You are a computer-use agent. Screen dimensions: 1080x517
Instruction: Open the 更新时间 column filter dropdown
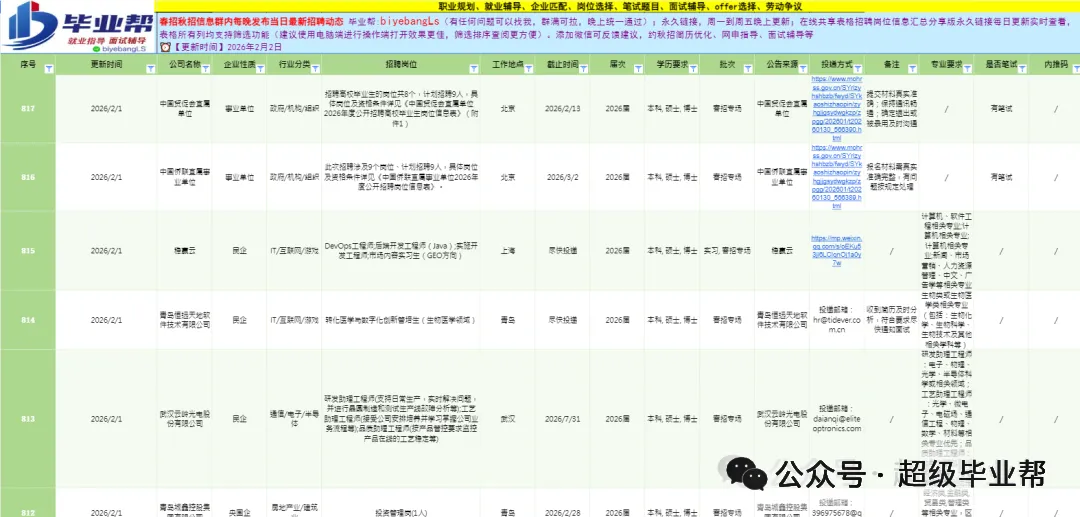(x=151, y=69)
